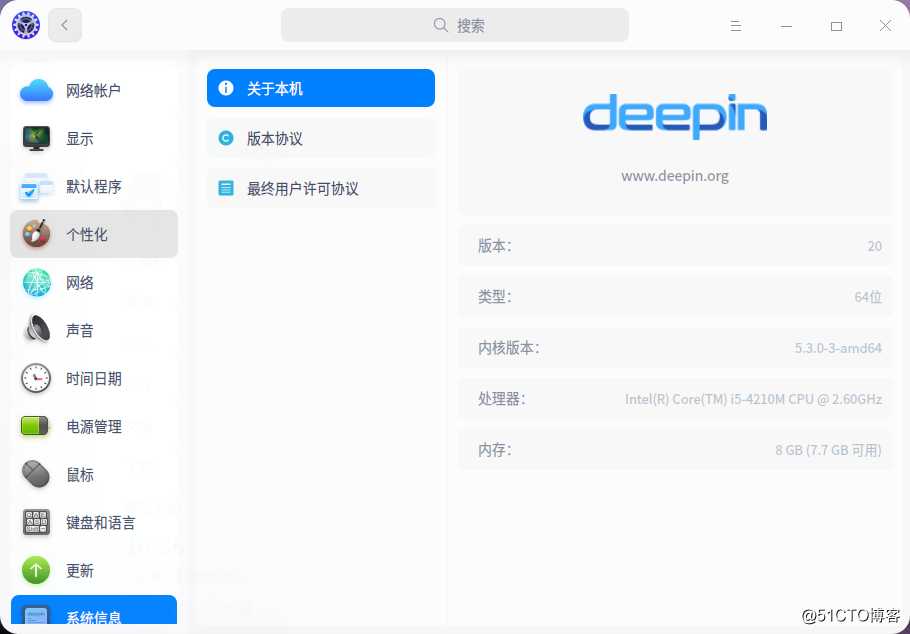
Task: Close the Control Center window
Action: [x=885, y=26]
